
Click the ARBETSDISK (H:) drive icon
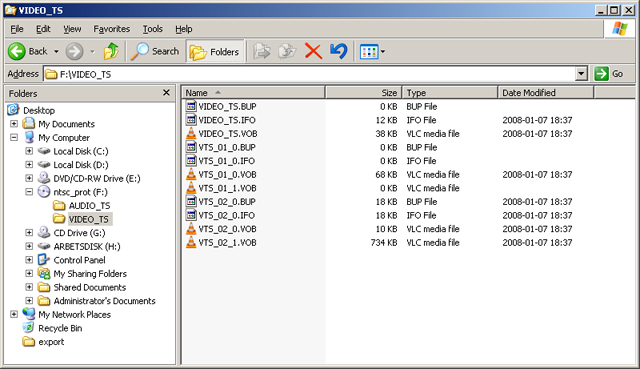pyautogui.click(x=44, y=246)
